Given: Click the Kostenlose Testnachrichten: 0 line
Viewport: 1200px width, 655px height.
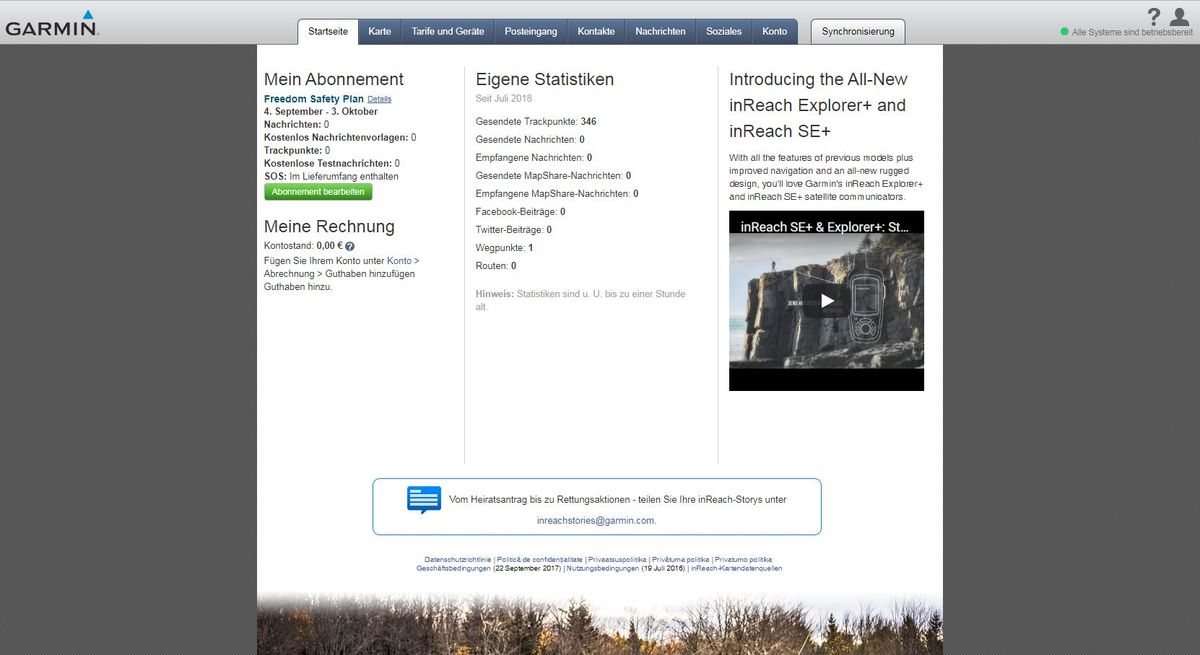Looking at the screenshot, I should tap(332, 163).
